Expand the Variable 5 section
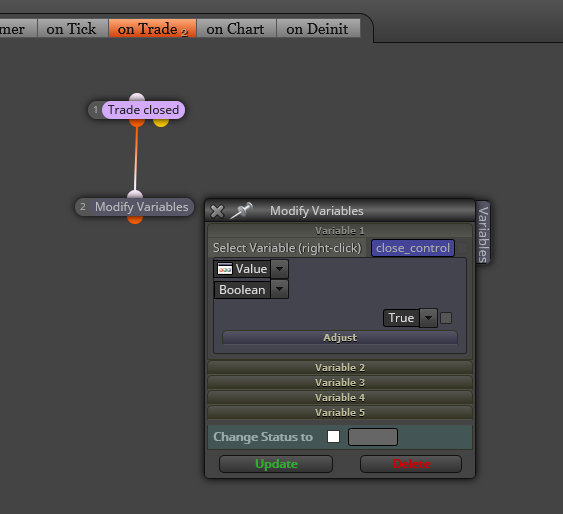Screen dimensions: 563x514 coord(340,413)
